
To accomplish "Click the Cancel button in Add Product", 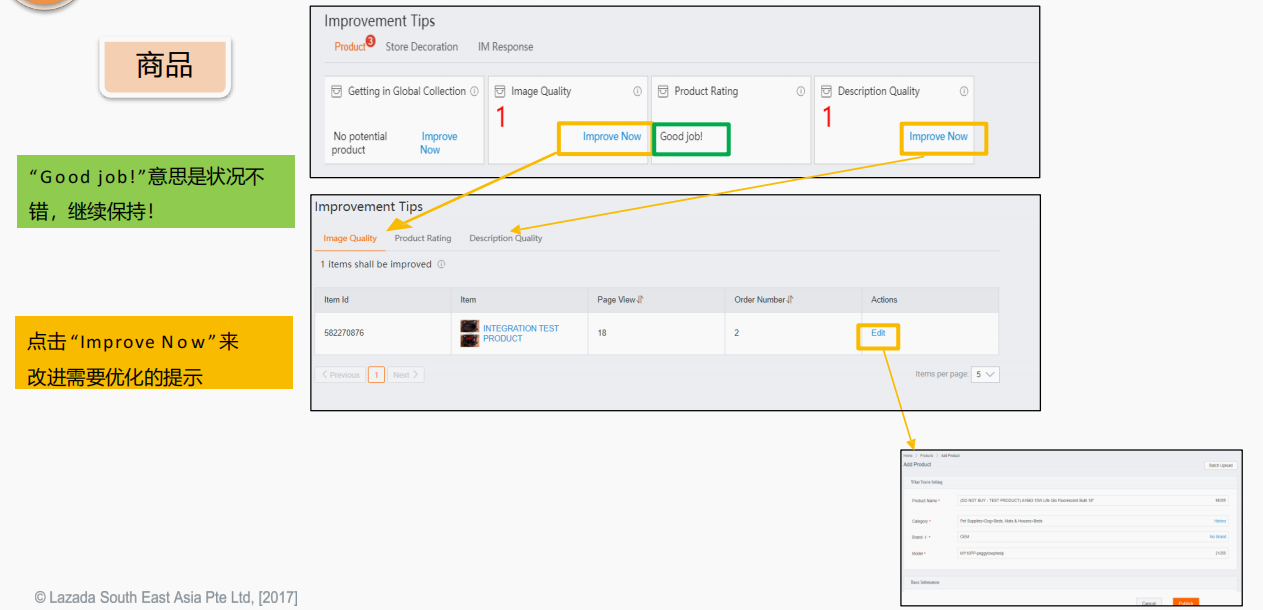I will coord(1149,603).
